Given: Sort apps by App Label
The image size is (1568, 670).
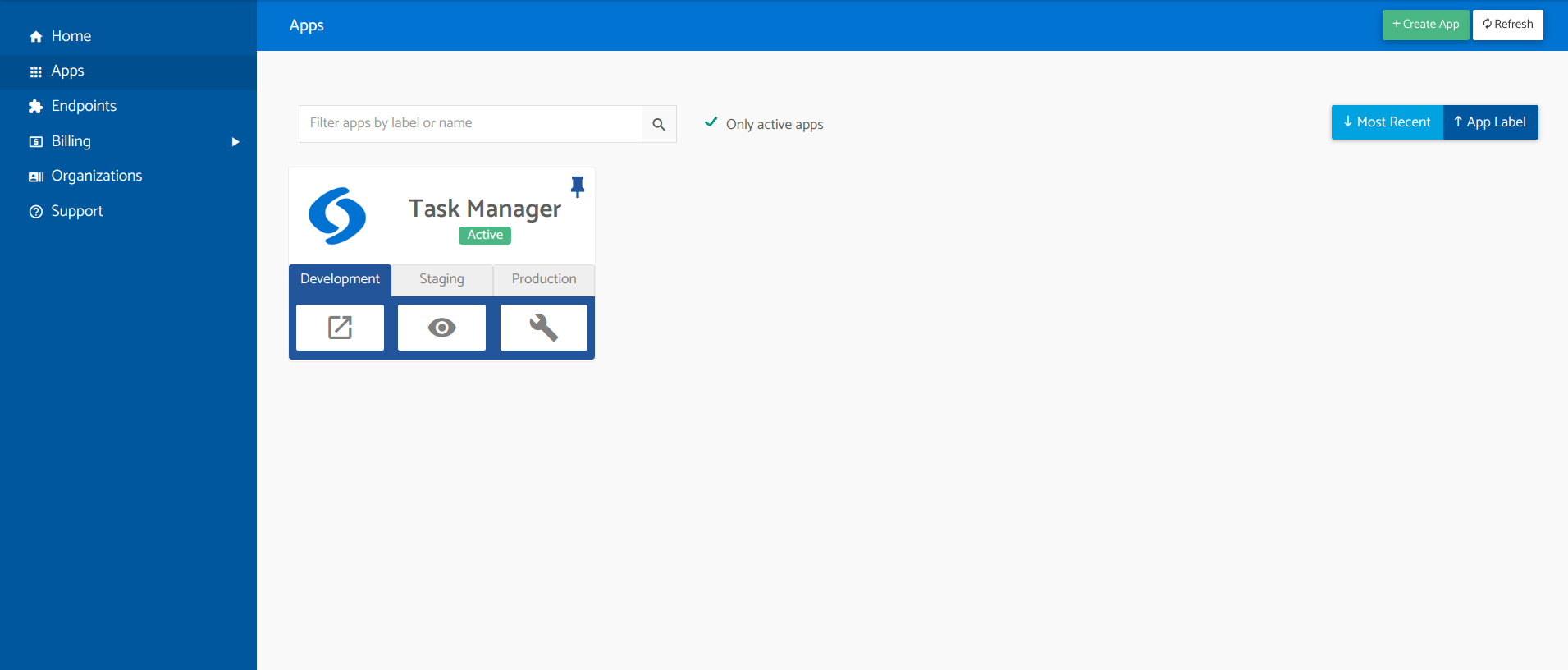Looking at the screenshot, I should point(1490,122).
